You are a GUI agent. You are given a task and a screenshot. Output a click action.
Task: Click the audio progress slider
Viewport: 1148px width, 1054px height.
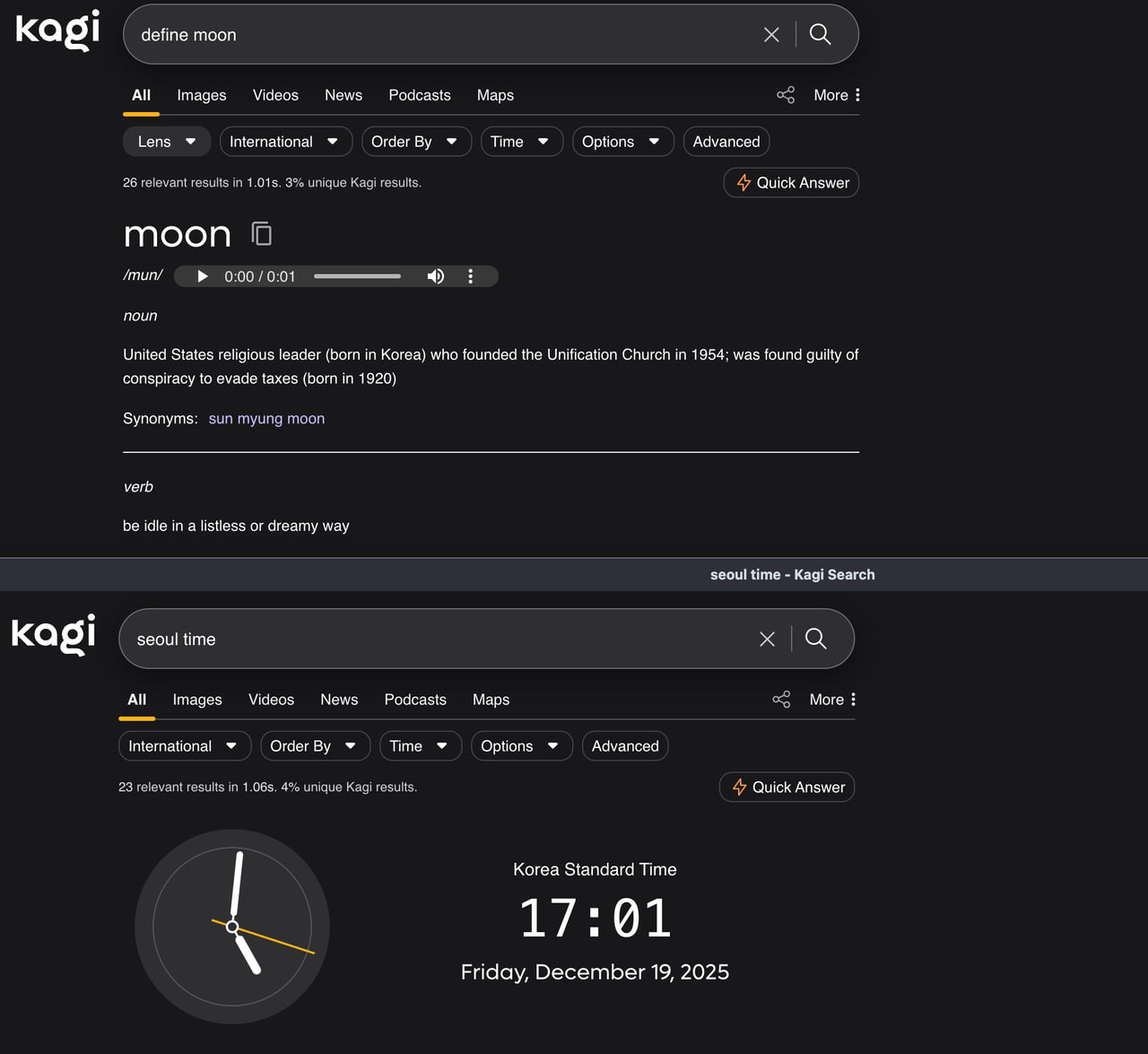tap(357, 276)
